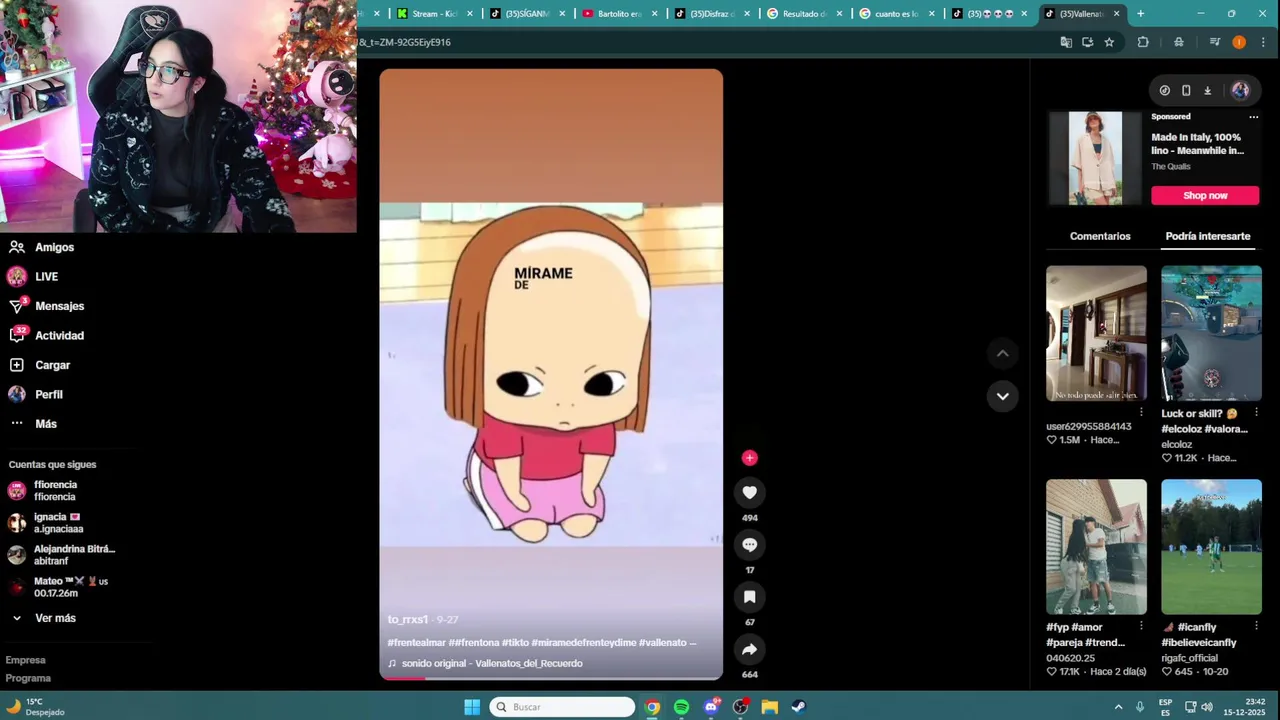Open recommended #fyp #amor video thumbnail
Image resolution: width=1280 pixels, height=720 pixels.
1096,547
